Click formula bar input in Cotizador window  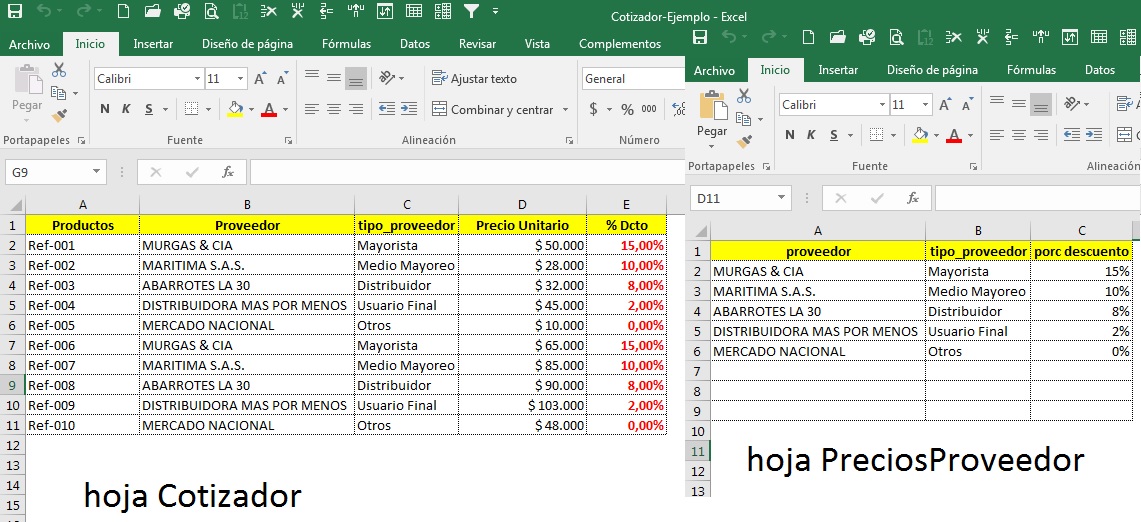pyautogui.click(x=467, y=173)
